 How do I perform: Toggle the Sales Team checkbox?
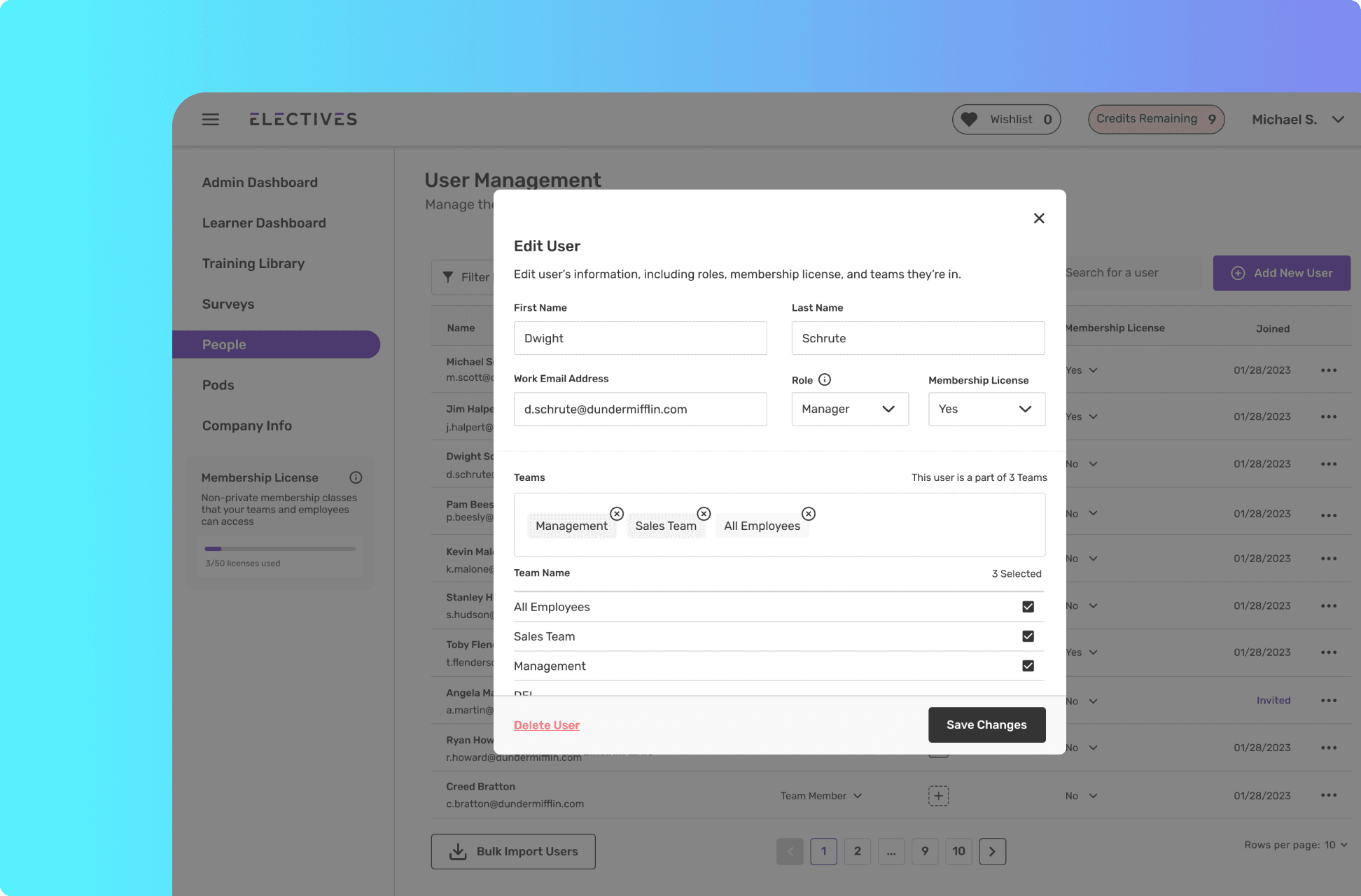[1028, 636]
